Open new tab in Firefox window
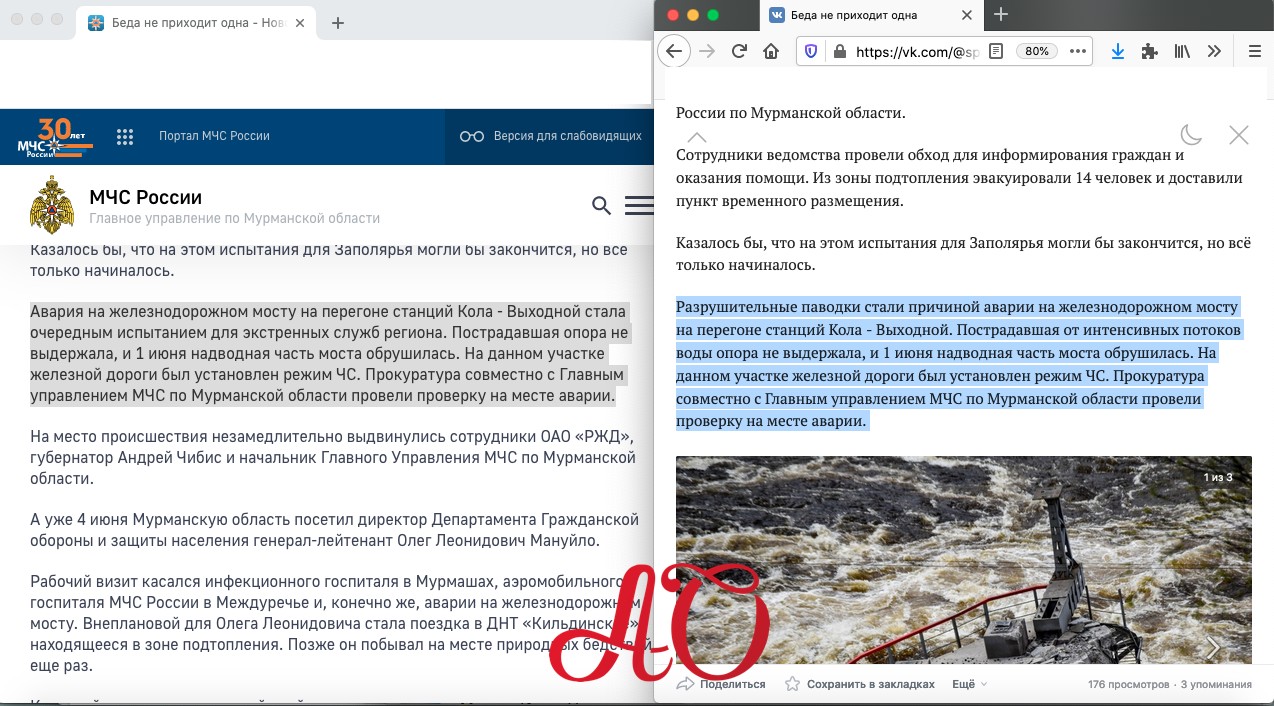 pos(1001,14)
